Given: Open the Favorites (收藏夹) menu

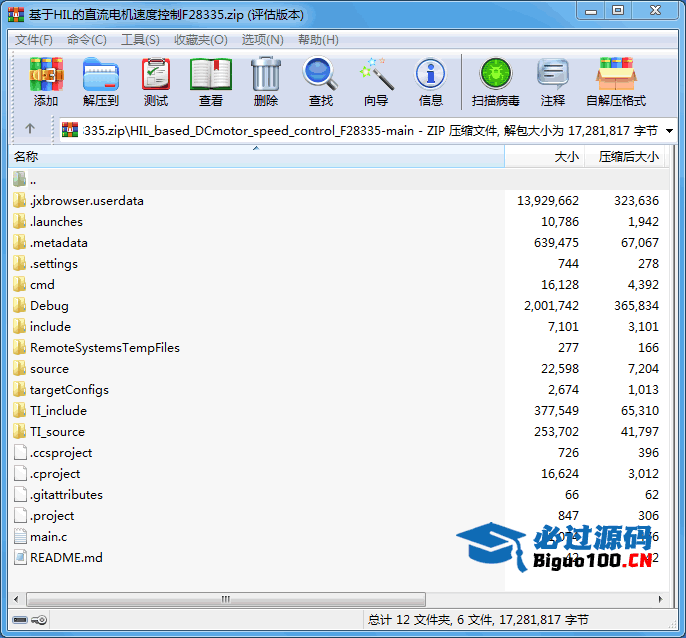Looking at the screenshot, I should tap(201, 40).
